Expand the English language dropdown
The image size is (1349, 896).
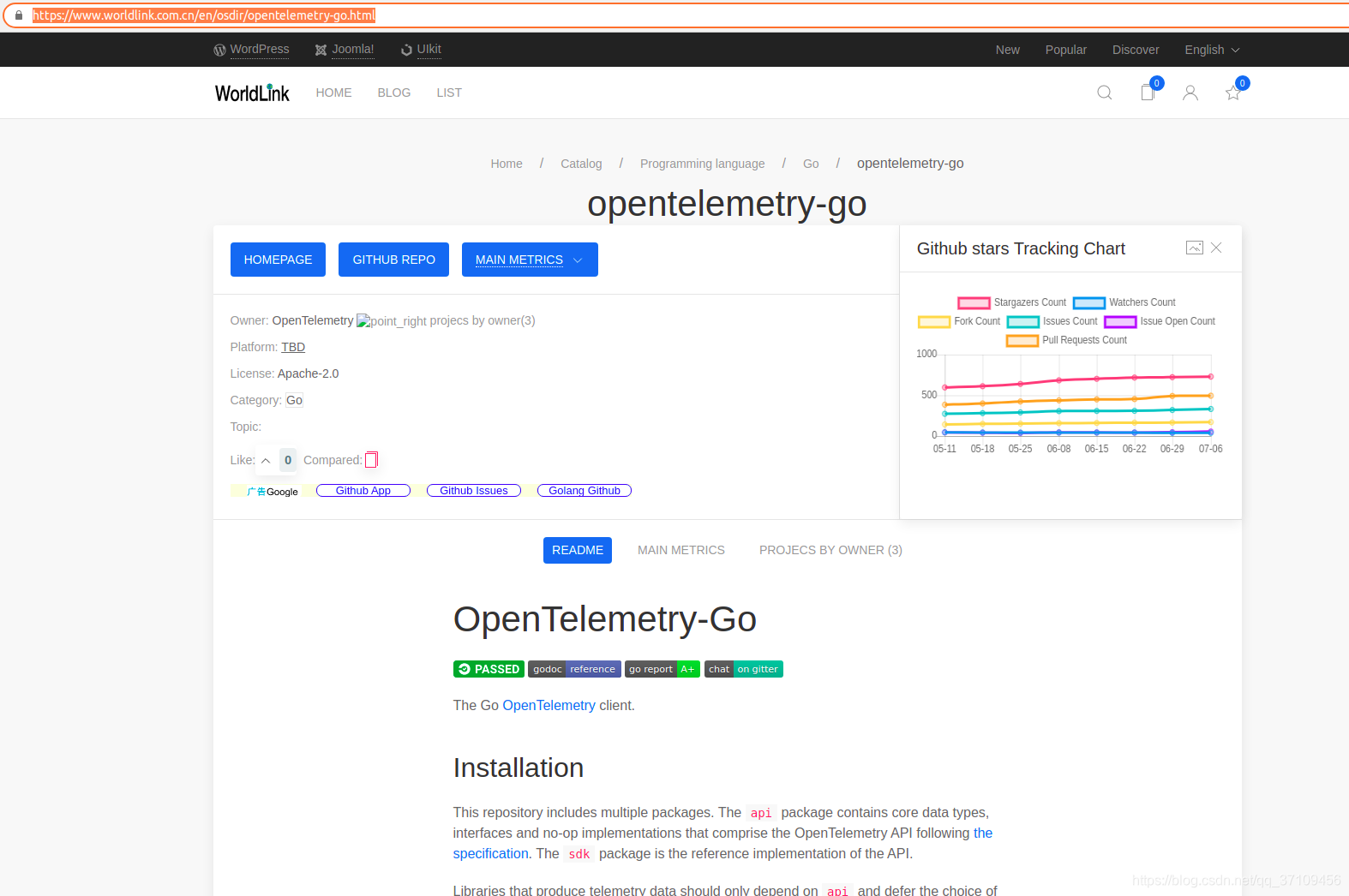tap(1212, 50)
